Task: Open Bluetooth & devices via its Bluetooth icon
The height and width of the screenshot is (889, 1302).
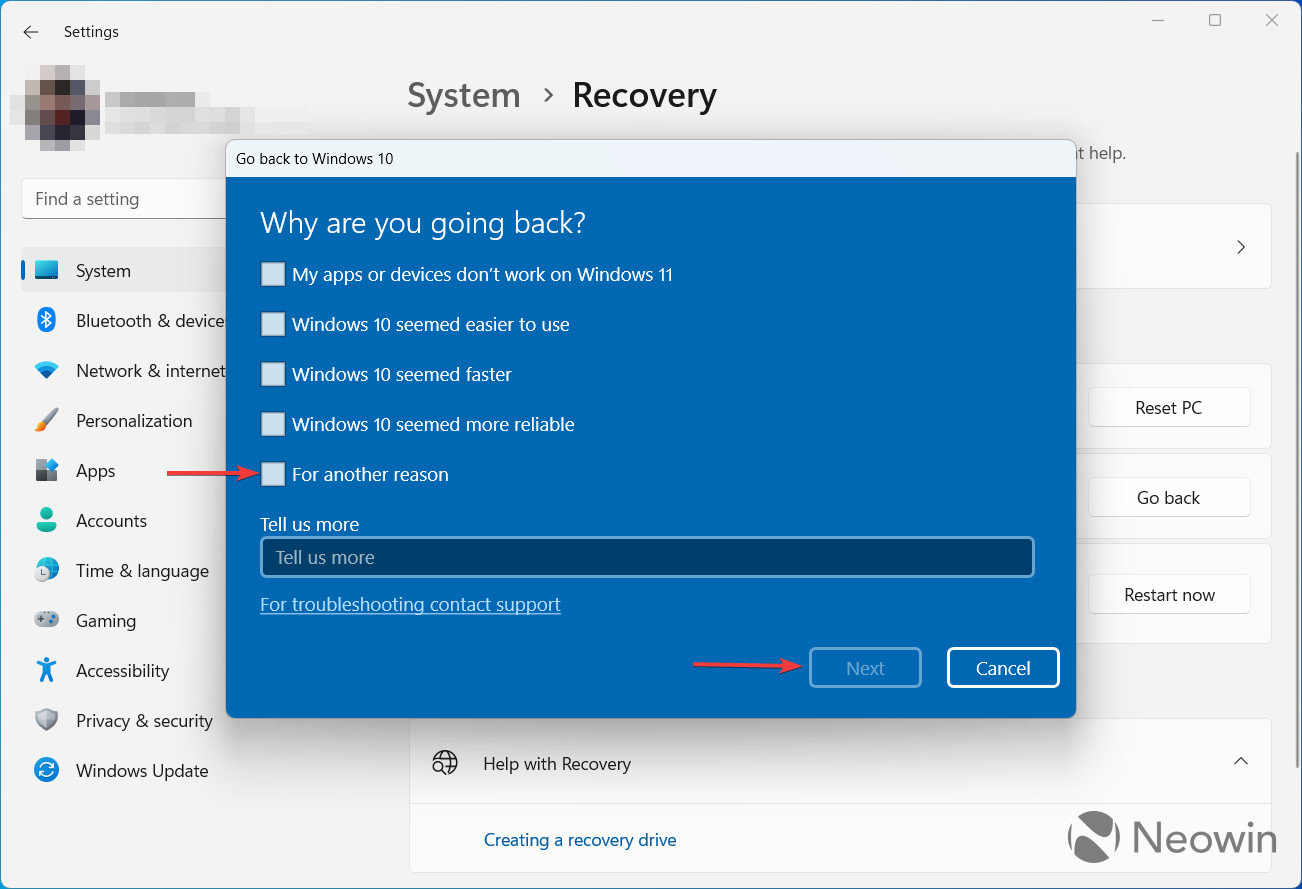Action: [46, 320]
